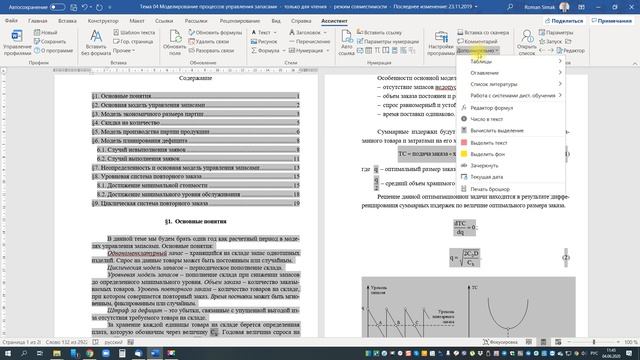This screenshot has width=640, height=360.
Task: Click contents entry §9. Циклическая система повторного заказа
Action: (x=196, y=203)
